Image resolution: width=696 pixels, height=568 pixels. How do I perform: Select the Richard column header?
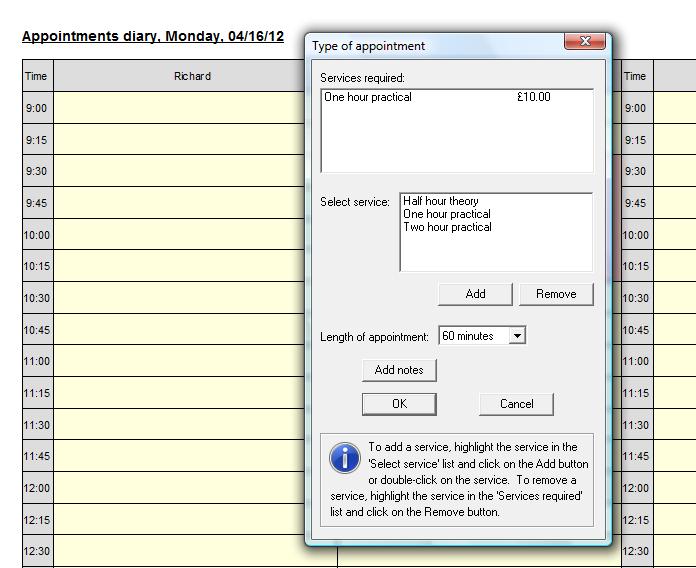pos(192,76)
